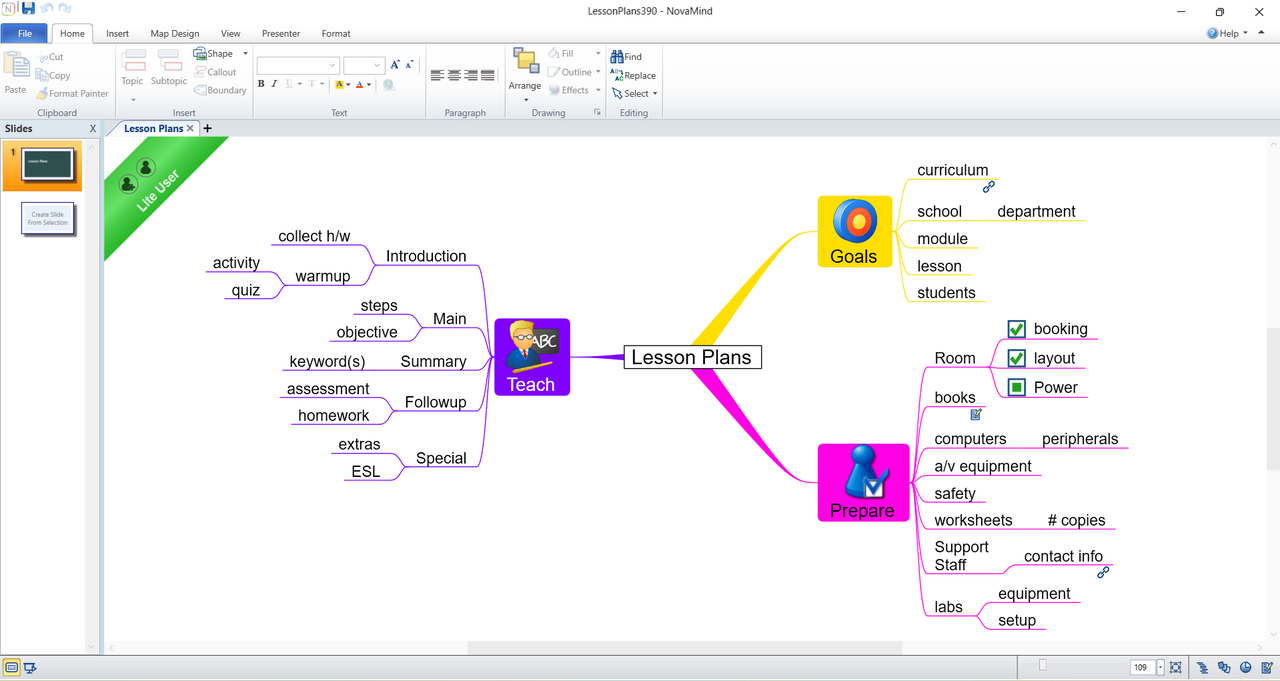
Task: Open the note icon under books
Action: (x=976, y=414)
